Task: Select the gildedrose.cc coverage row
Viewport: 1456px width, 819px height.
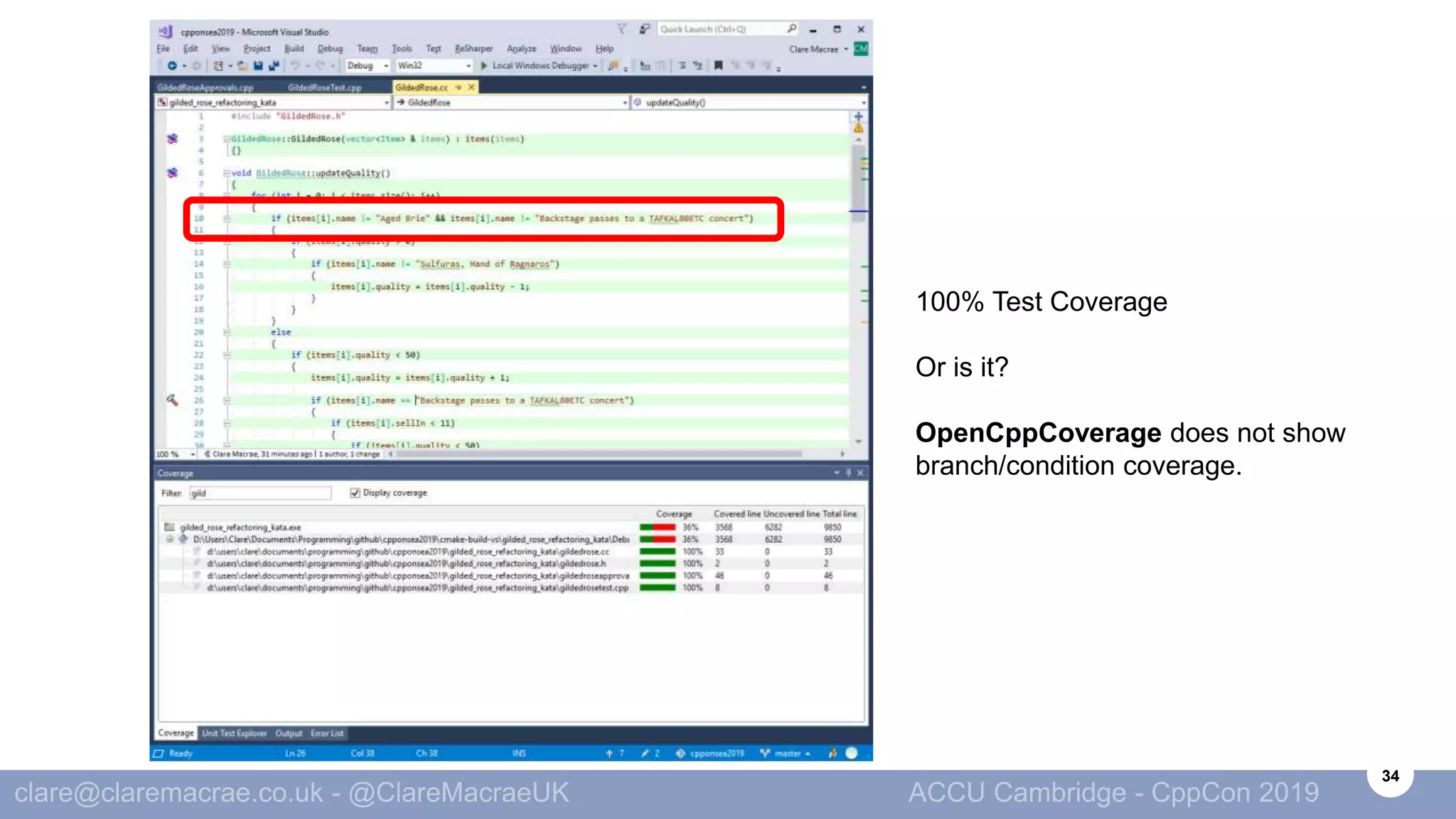Action: coord(512,551)
